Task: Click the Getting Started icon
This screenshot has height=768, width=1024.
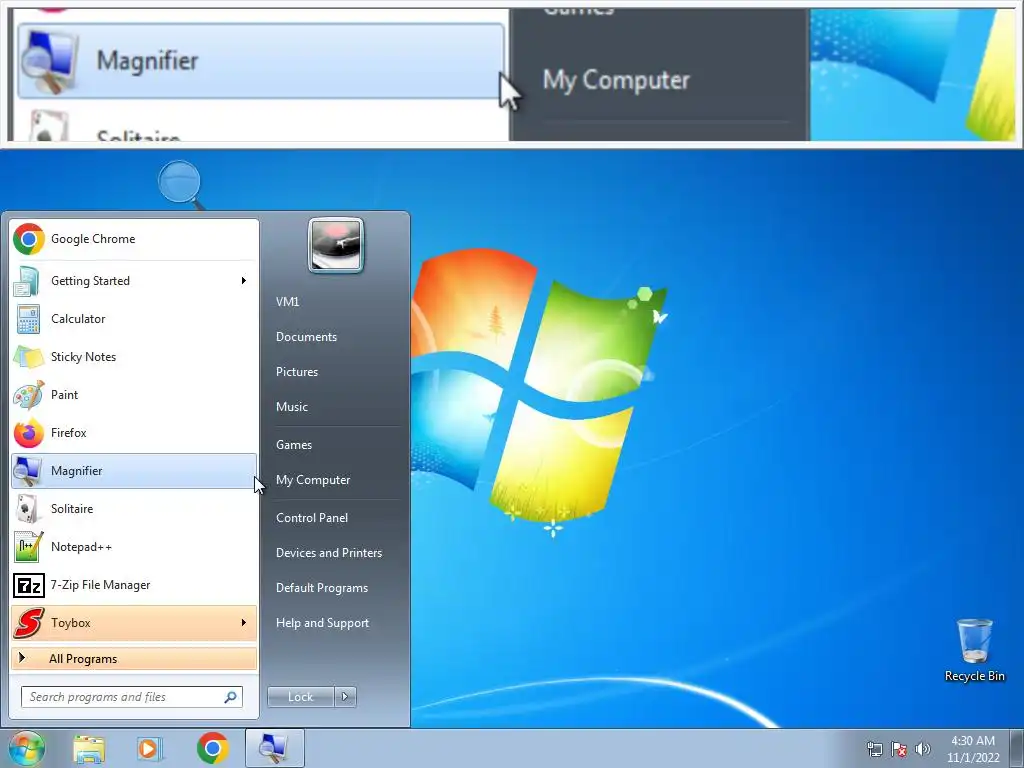Action: [28, 281]
